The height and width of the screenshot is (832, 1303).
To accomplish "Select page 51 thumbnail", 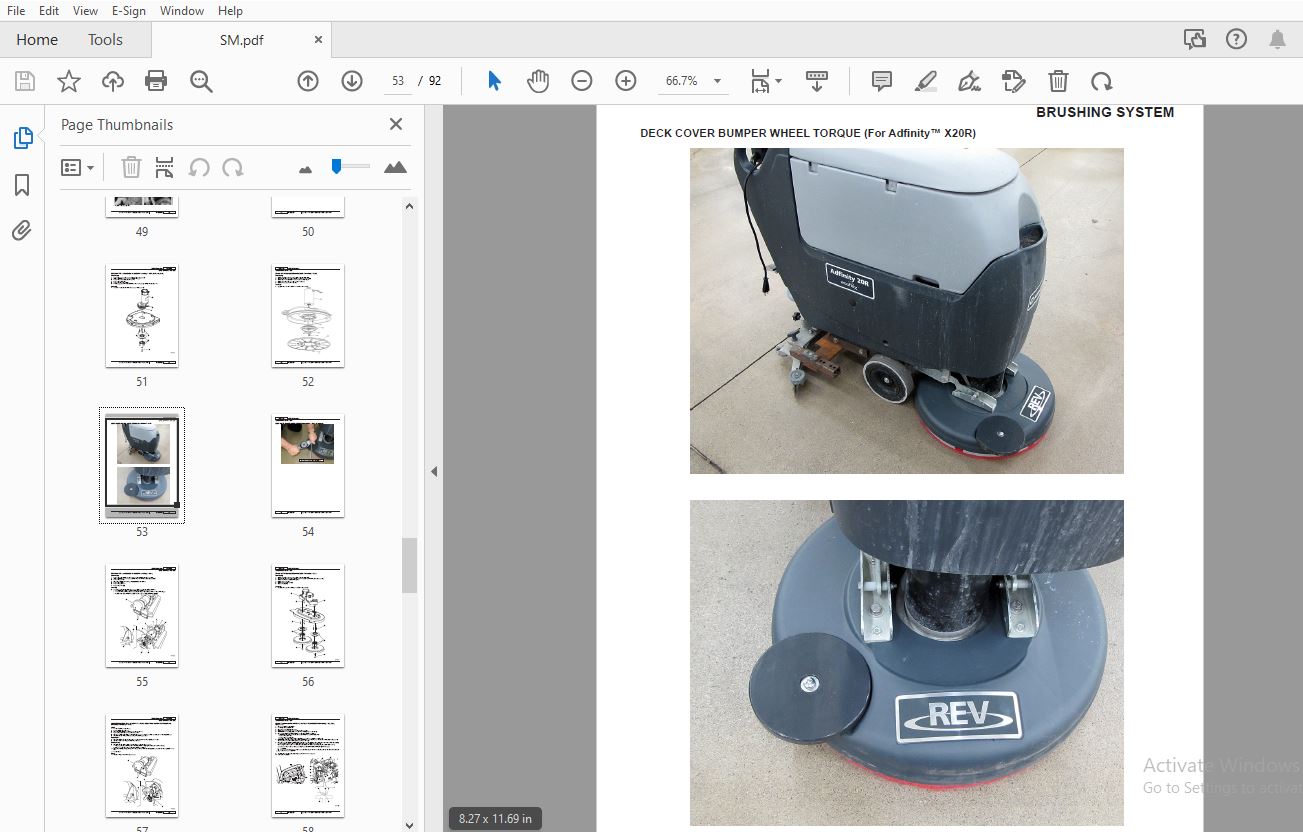I will tap(142, 316).
